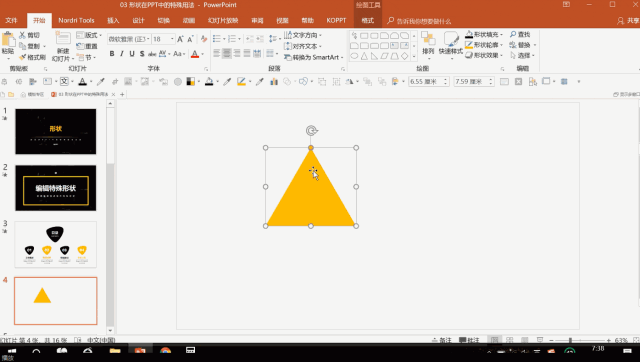Toggle center text alignment
The height and width of the screenshot is (362, 640).
(x=227, y=53)
